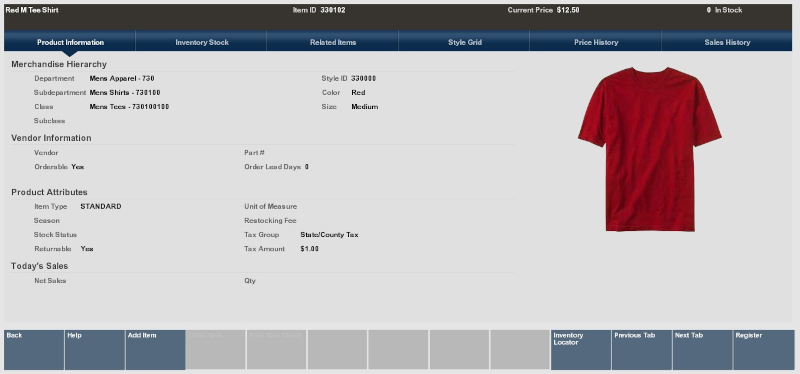Click the Subclass label
800x374 pixels.
(49, 121)
